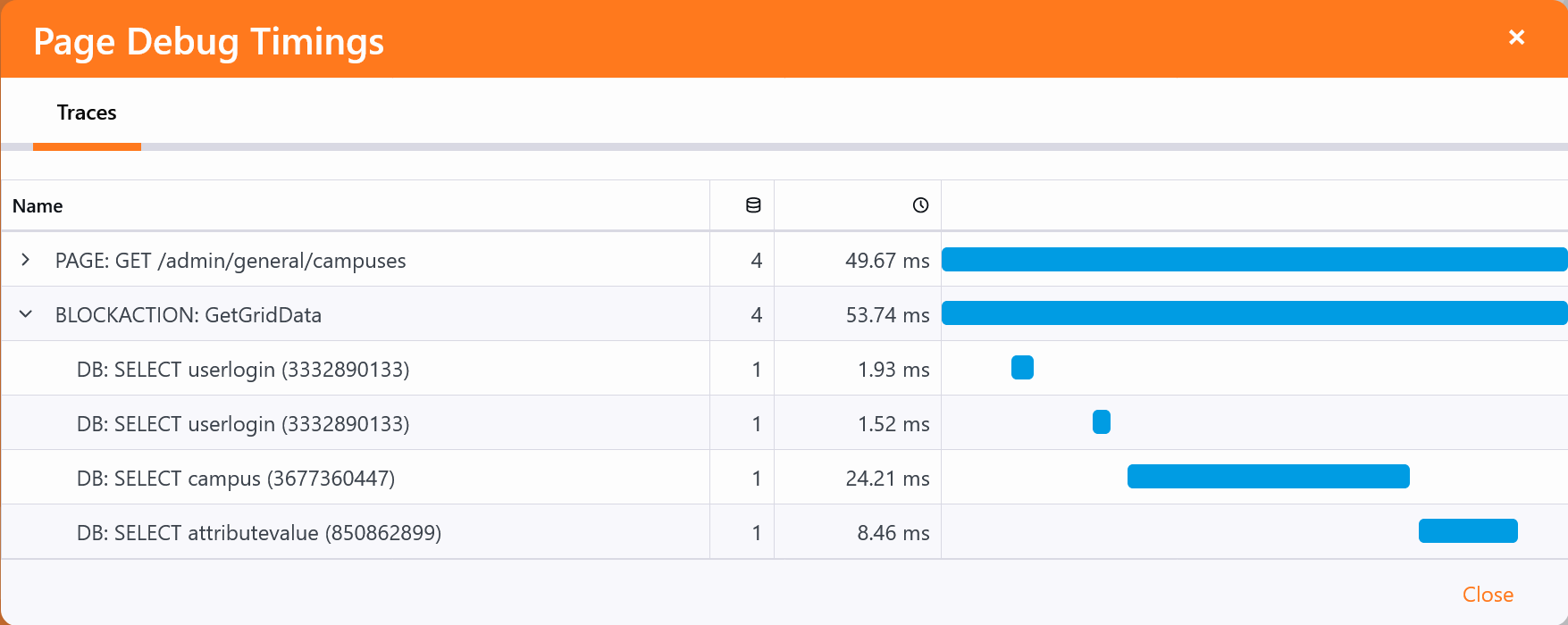Click the 49.67 ms duration cell
This screenshot has width=1568, height=625.
point(886,261)
